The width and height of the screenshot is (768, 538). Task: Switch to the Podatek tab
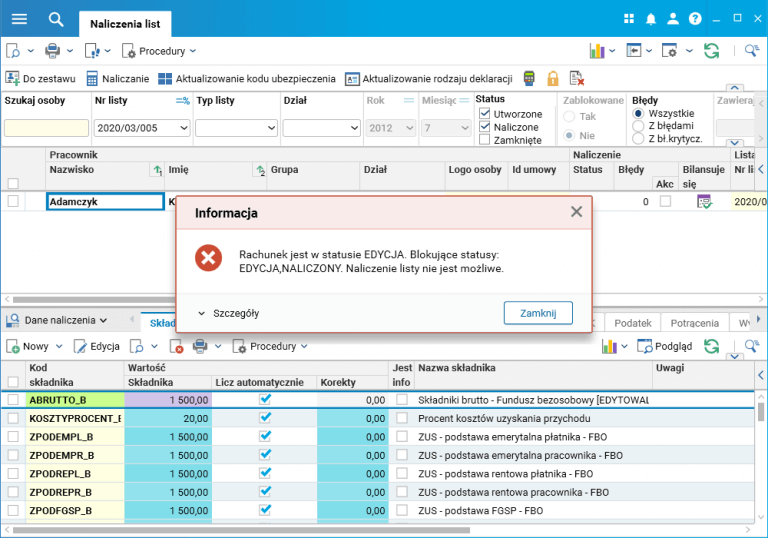pyautogui.click(x=632, y=323)
